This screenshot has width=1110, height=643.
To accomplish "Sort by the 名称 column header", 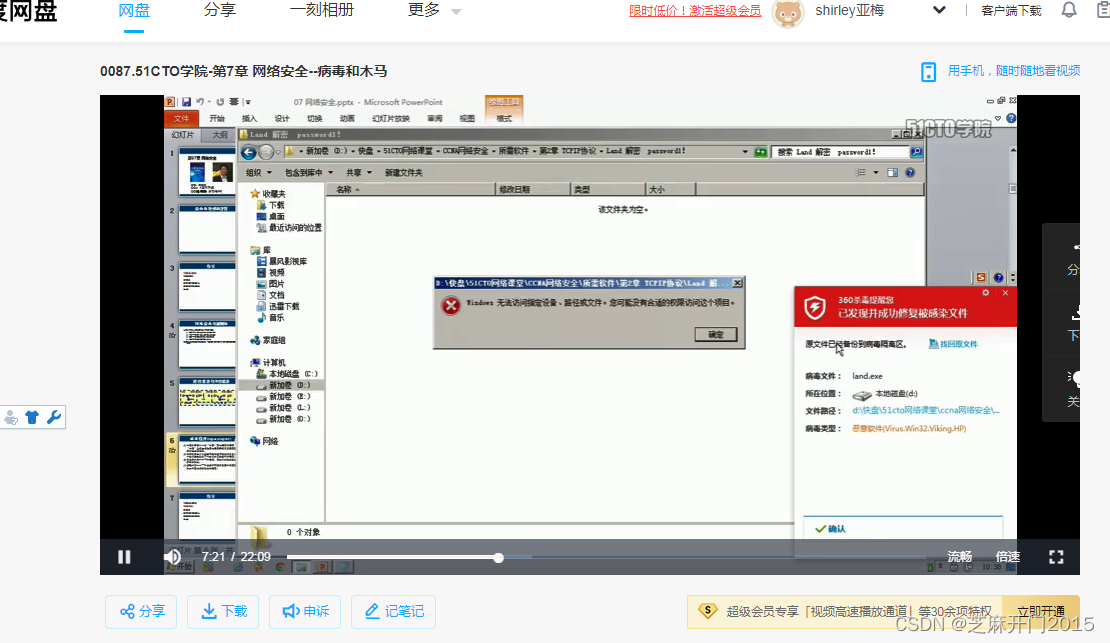I will point(411,189).
